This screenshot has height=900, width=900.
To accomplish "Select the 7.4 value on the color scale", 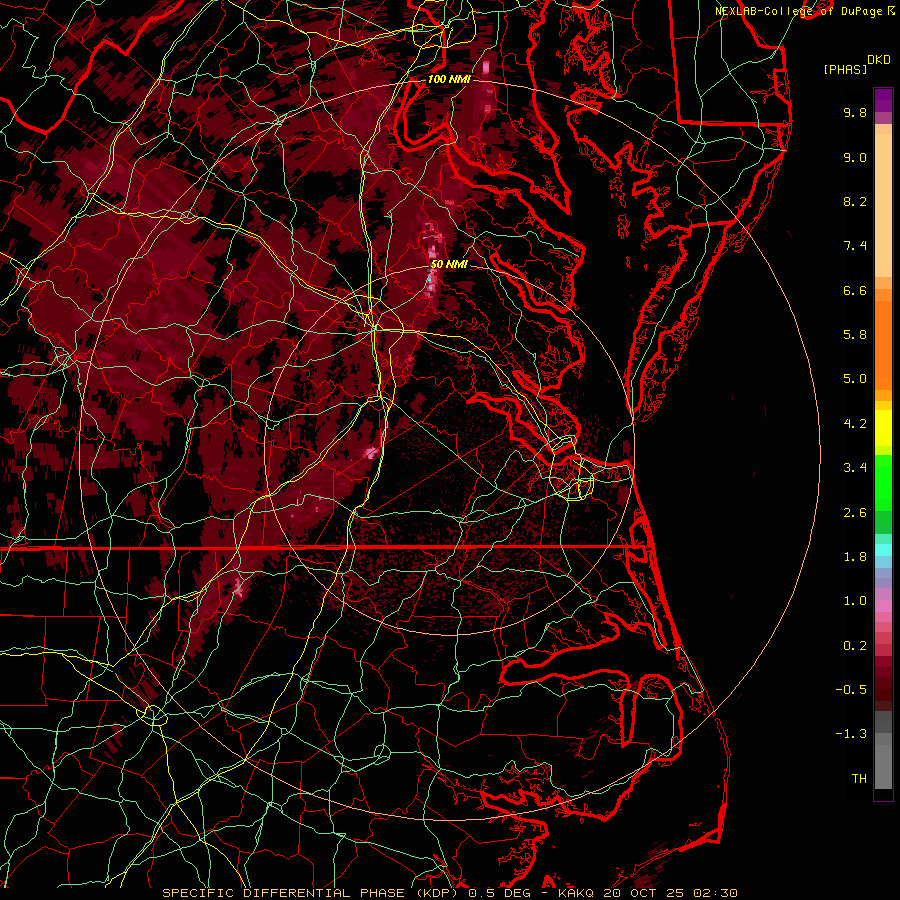I will (x=855, y=246).
